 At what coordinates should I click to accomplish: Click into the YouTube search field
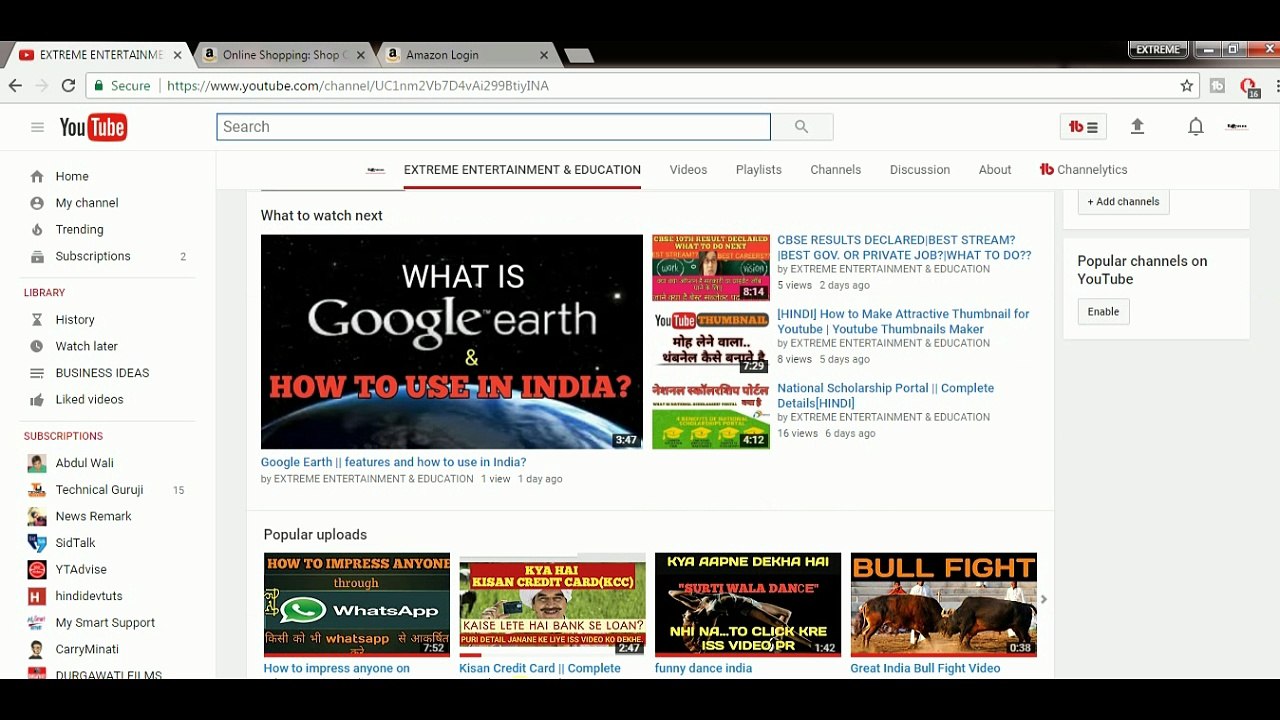coord(494,127)
